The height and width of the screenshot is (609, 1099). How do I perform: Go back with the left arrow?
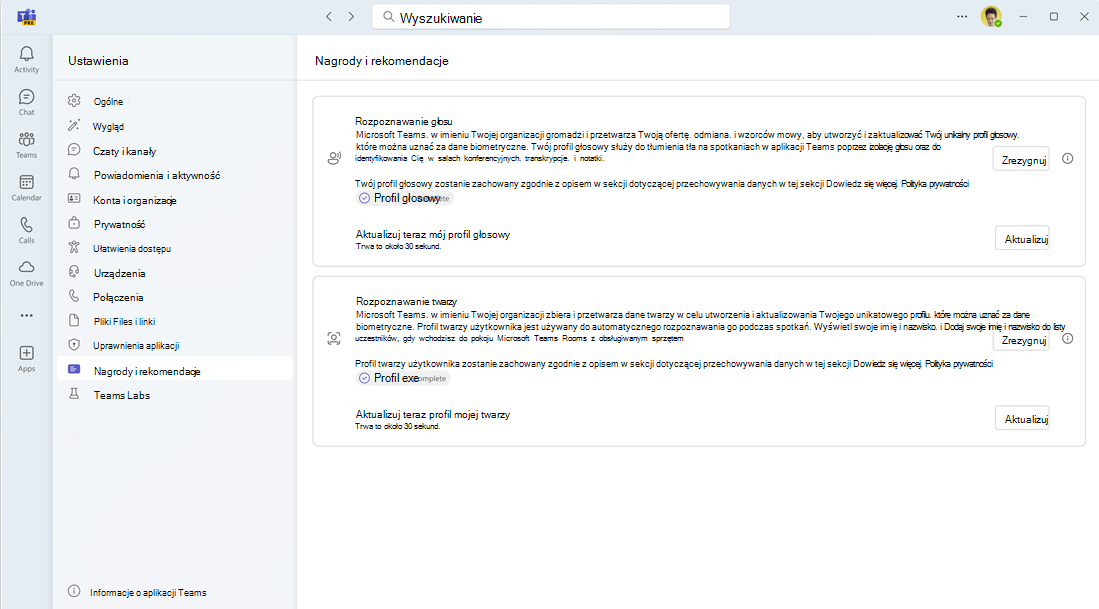point(329,17)
